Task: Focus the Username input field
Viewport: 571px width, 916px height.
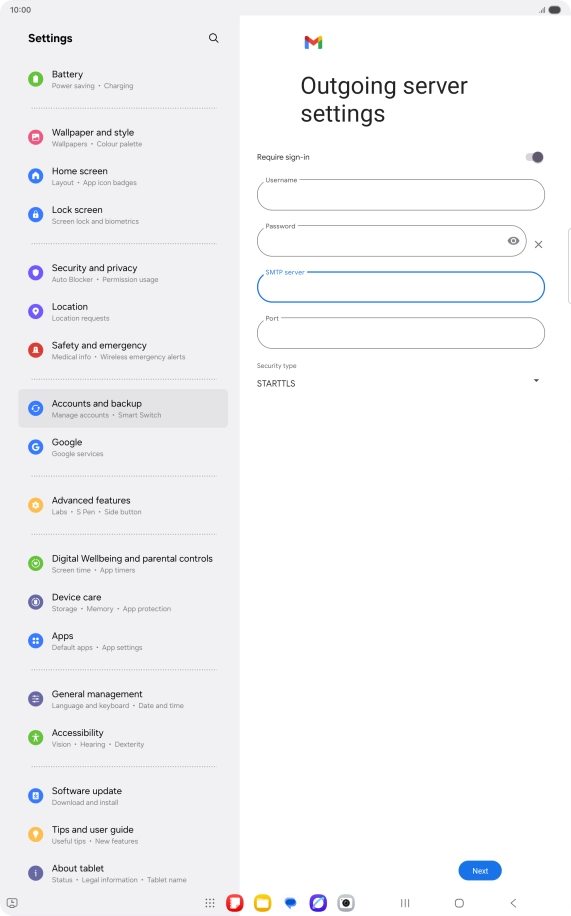Action: tap(400, 195)
